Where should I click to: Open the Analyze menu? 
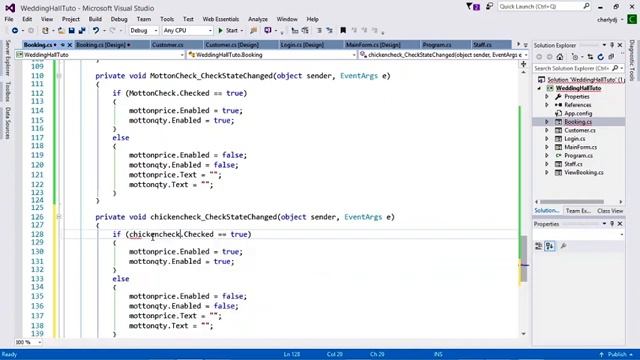[258, 19]
